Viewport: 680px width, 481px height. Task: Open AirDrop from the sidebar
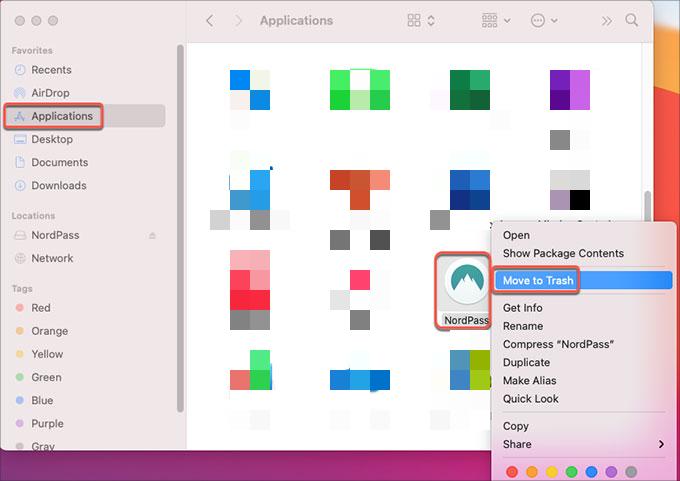tap(50, 93)
